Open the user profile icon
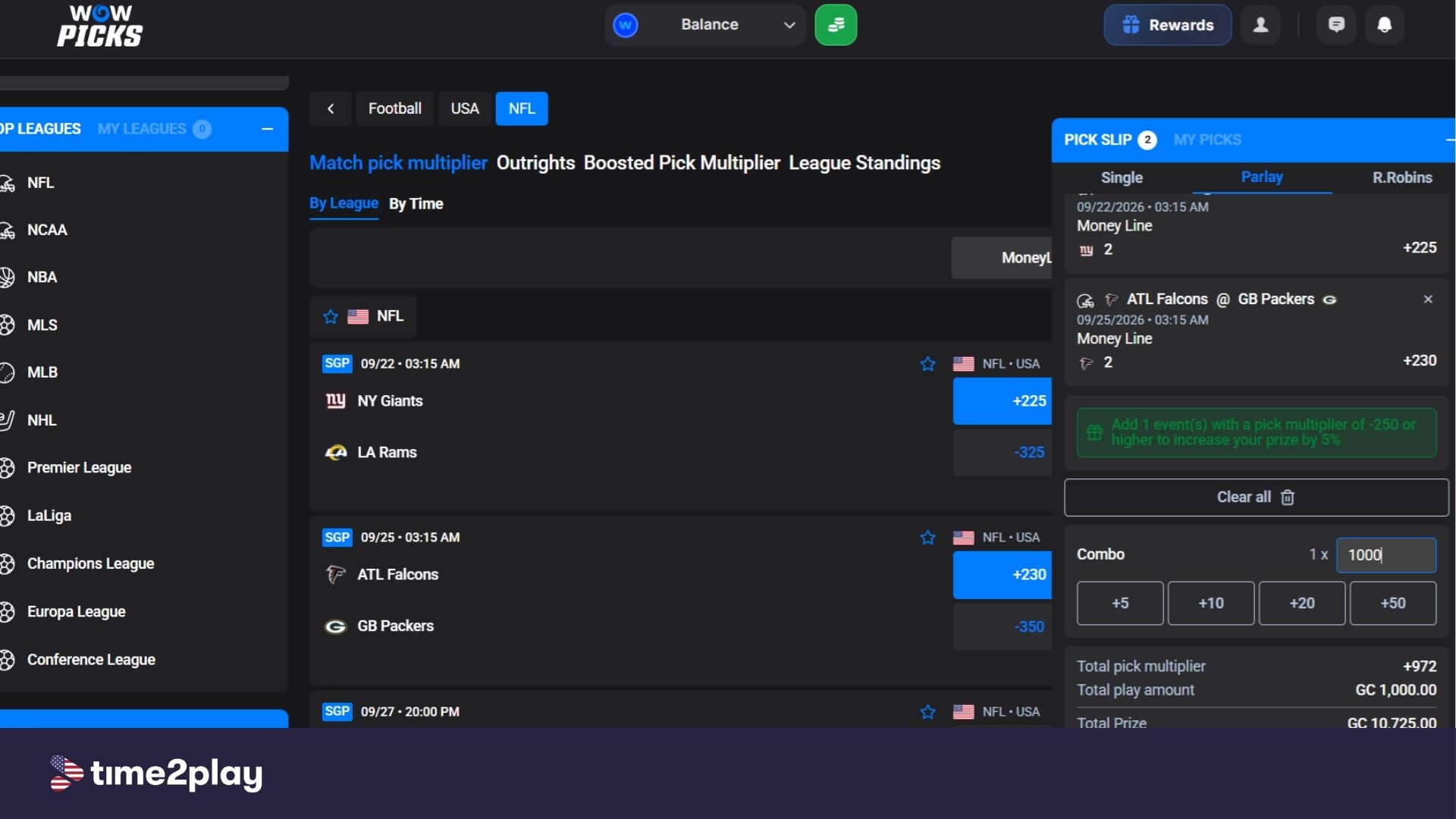The height and width of the screenshot is (819, 1456). point(1260,25)
